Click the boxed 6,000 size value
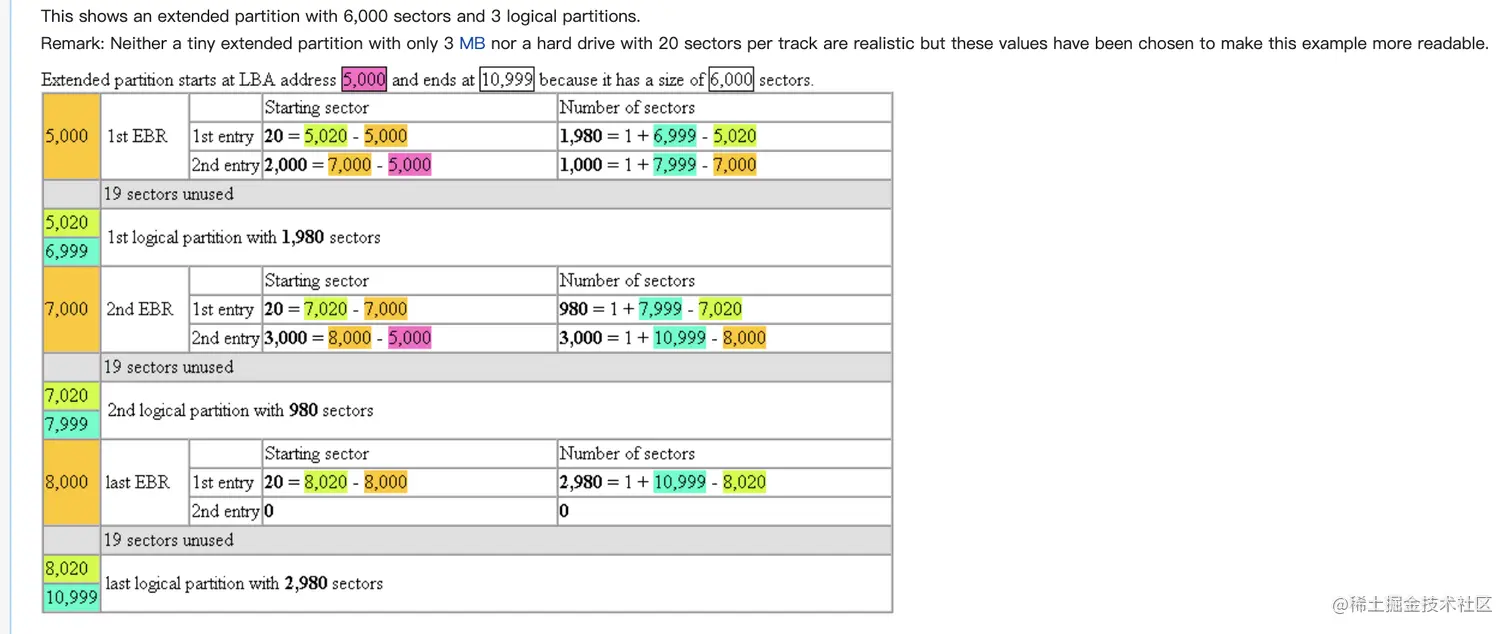The image size is (1512, 634). click(x=731, y=79)
